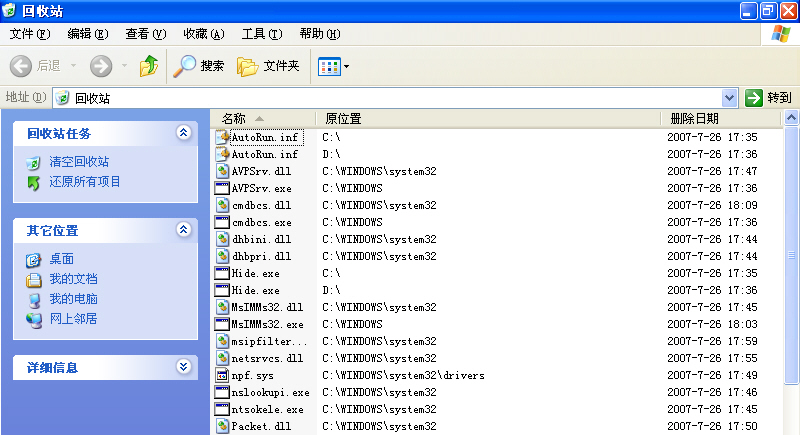Open the 收藏(A) menu
This screenshot has height=435, width=800.
click(x=204, y=34)
